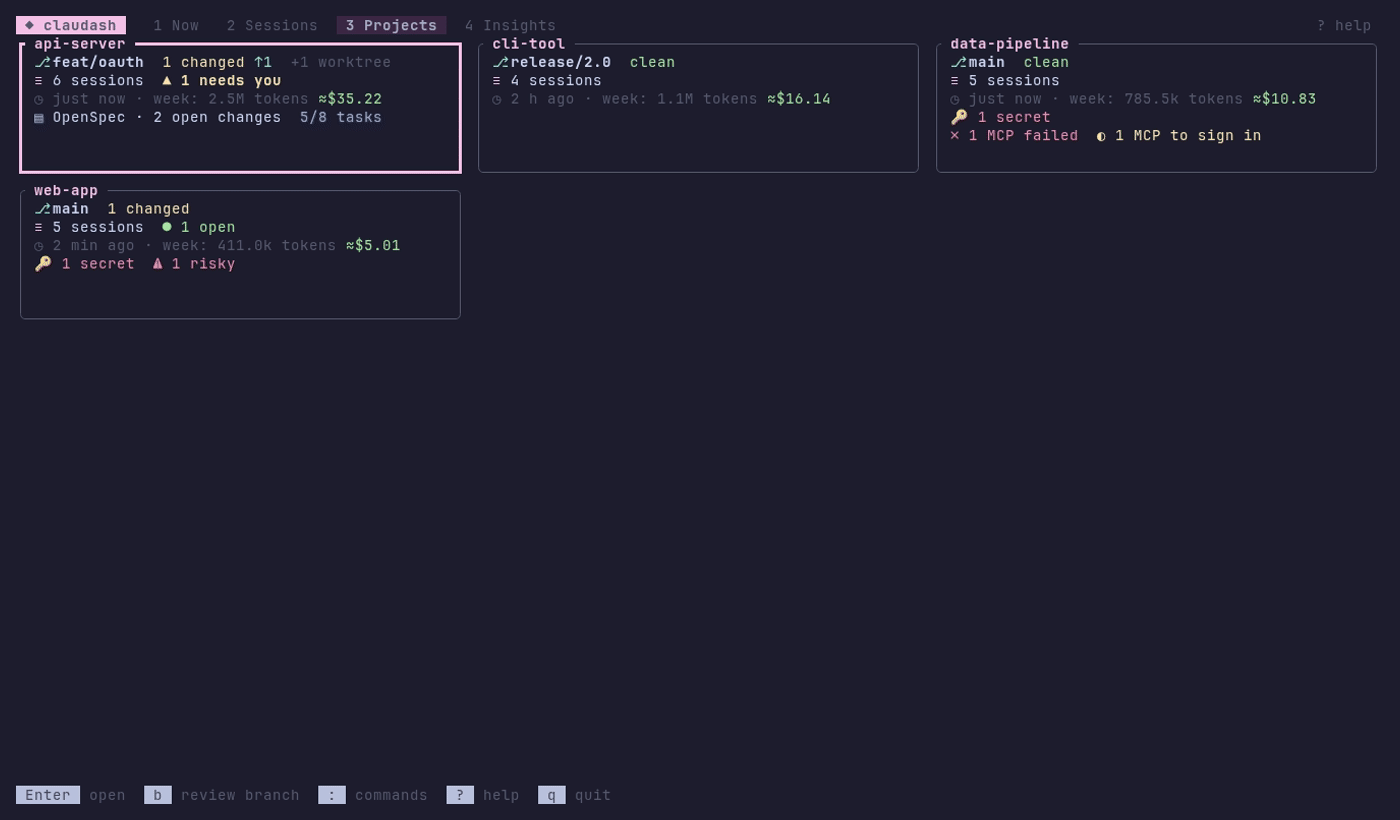Select the cli-tool project title

click(x=529, y=44)
